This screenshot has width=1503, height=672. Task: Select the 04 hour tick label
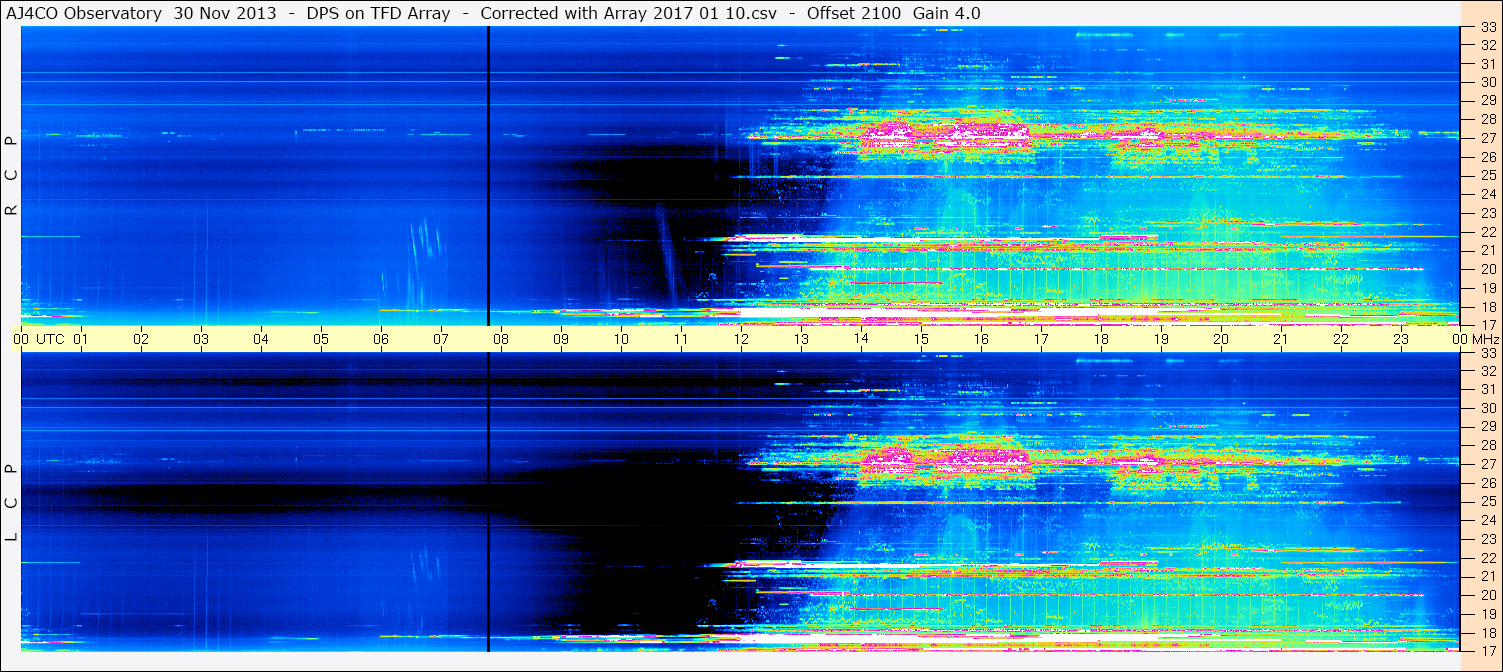[x=261, y=339]
